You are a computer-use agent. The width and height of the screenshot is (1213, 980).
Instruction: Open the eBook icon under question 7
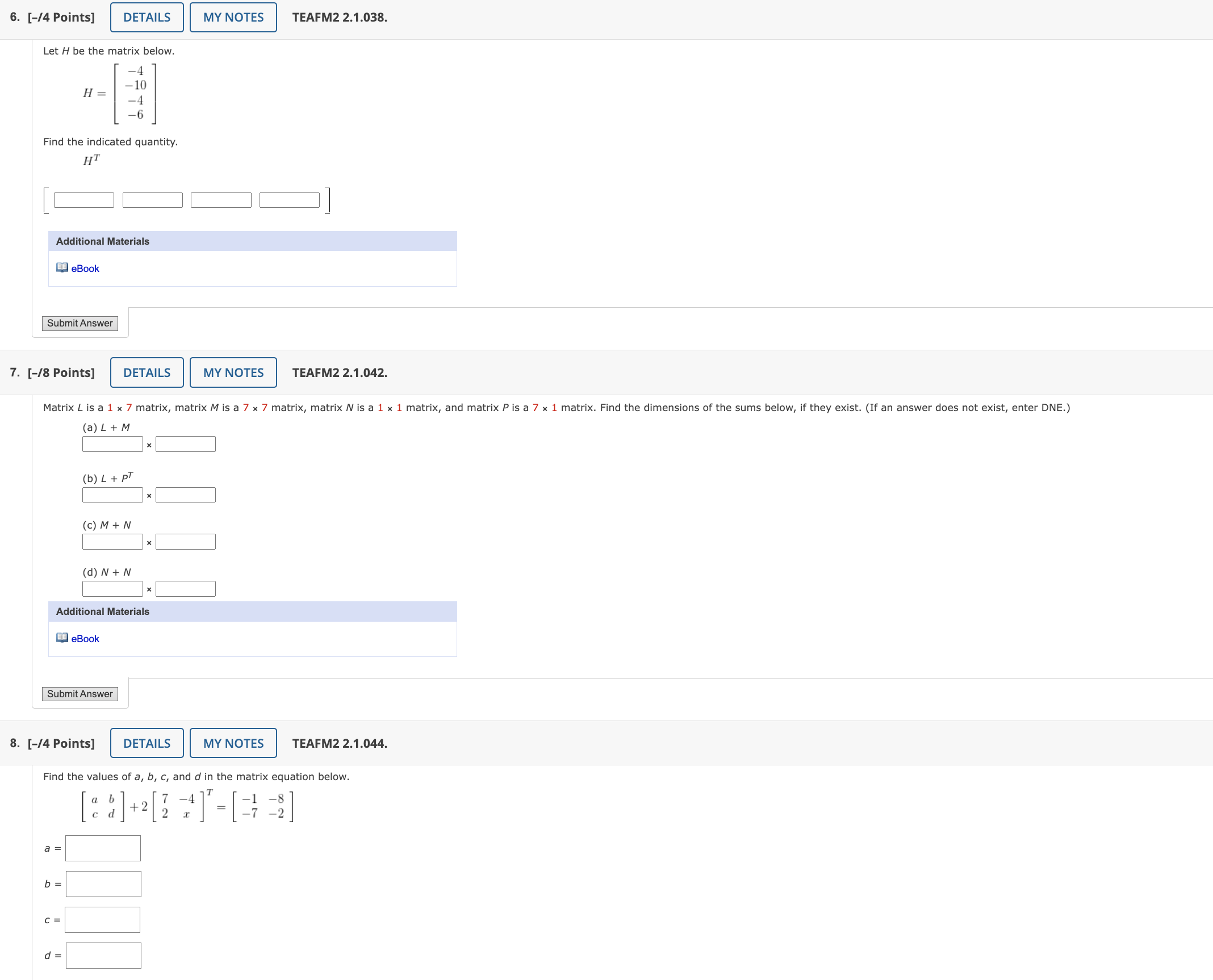(62, 638)
